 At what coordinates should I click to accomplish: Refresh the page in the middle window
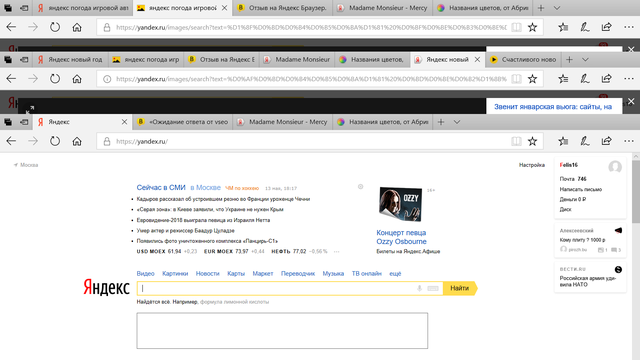pos(55,79)
